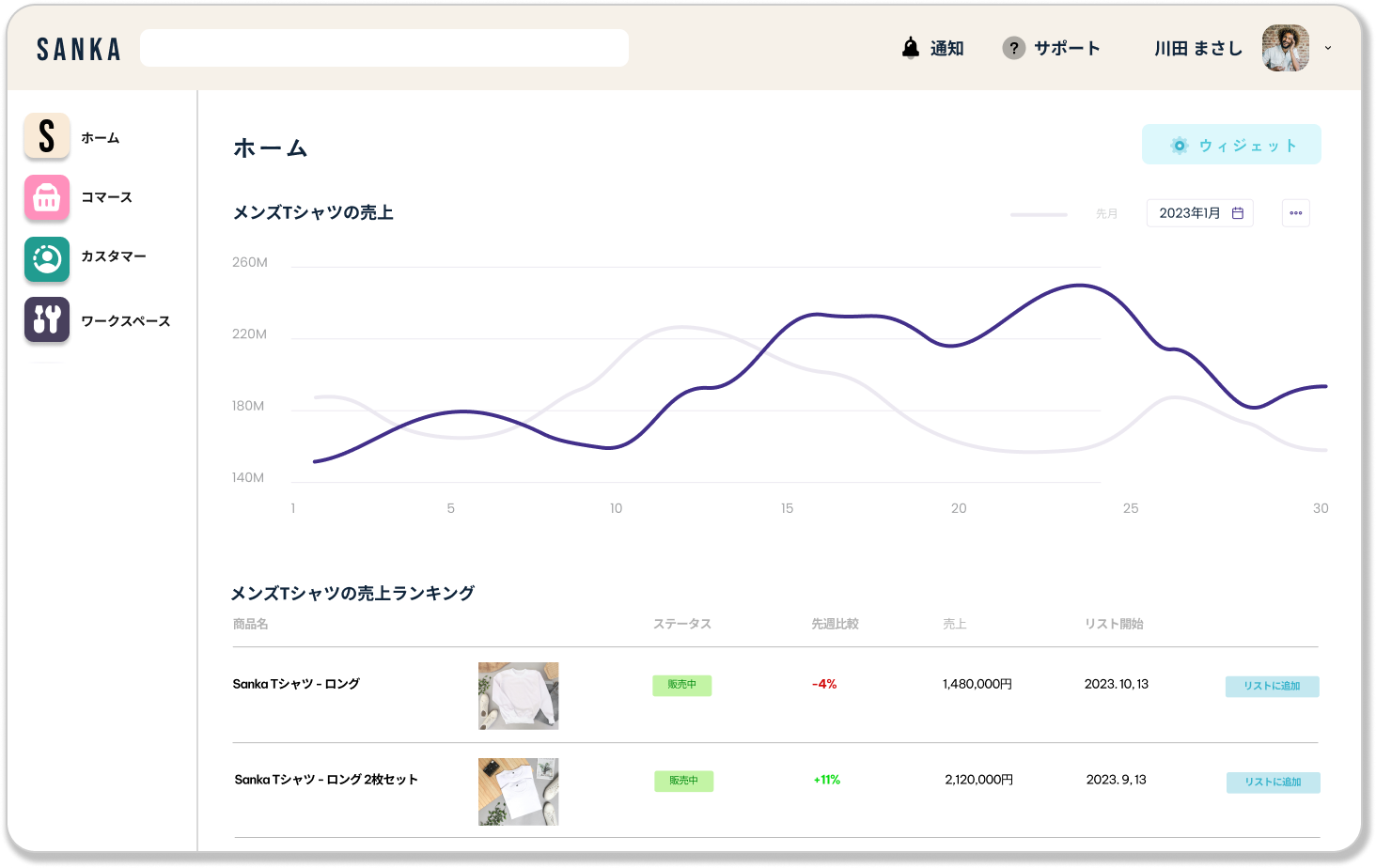Click the user profile avatar photo
1376x868 pixels.
(x=1286, y=48)
